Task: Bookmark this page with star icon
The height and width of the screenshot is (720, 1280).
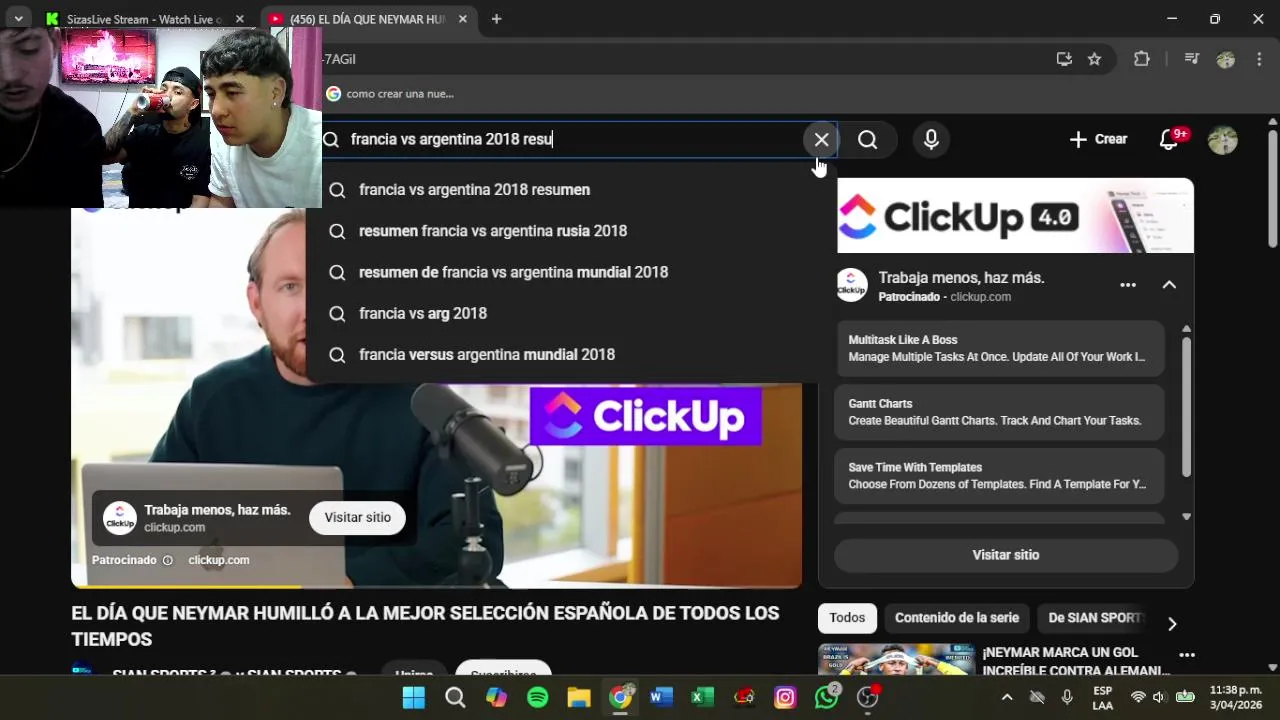Action: (1094, 59)
